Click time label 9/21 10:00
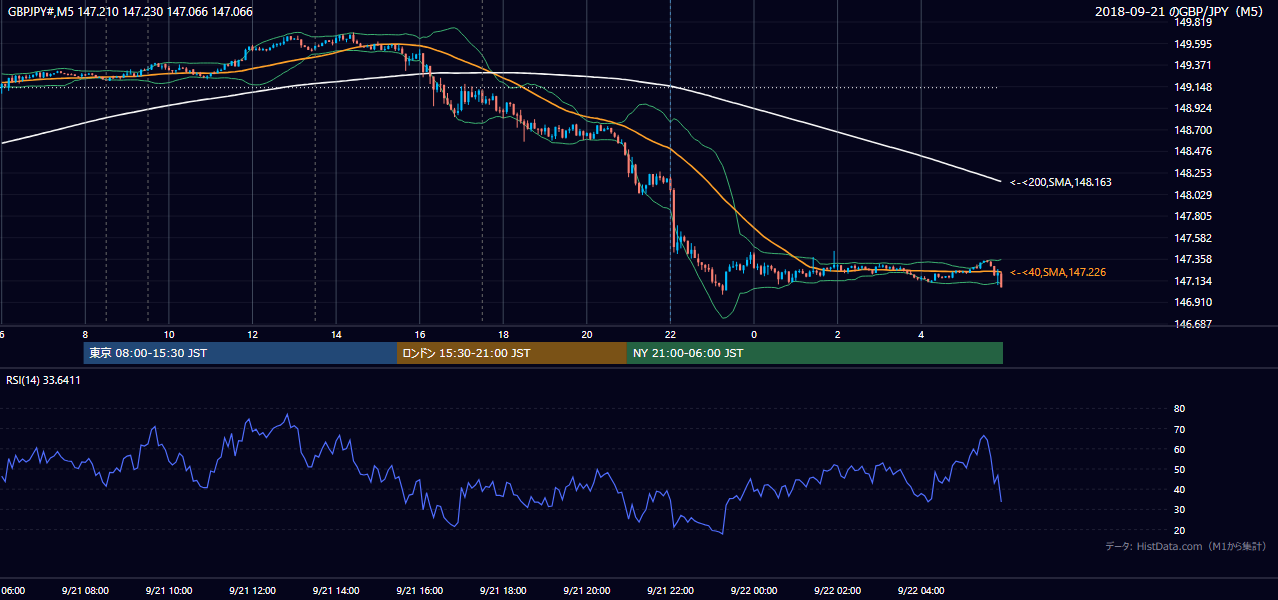Image resolution: width=1278 pixels, height=600 pixels. tap(169, 591)
